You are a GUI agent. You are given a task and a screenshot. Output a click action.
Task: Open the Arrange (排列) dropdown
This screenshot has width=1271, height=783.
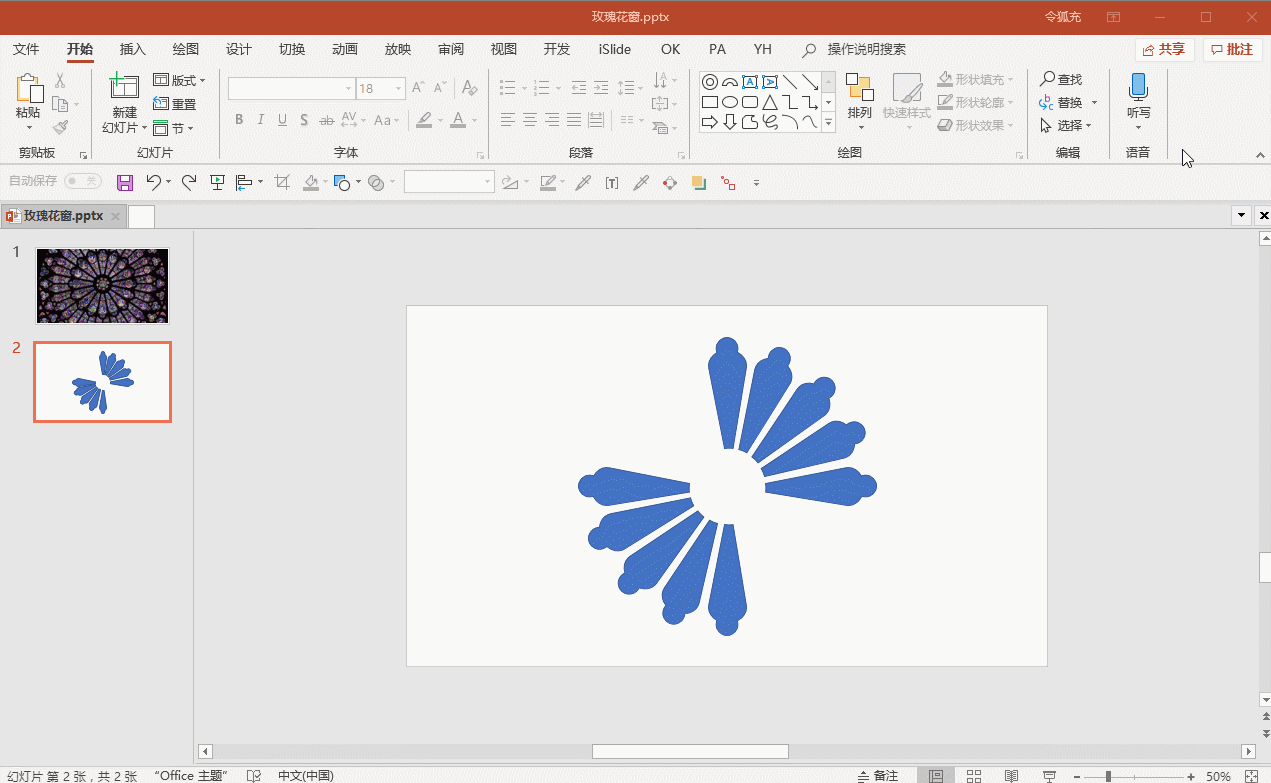point(860,101)
